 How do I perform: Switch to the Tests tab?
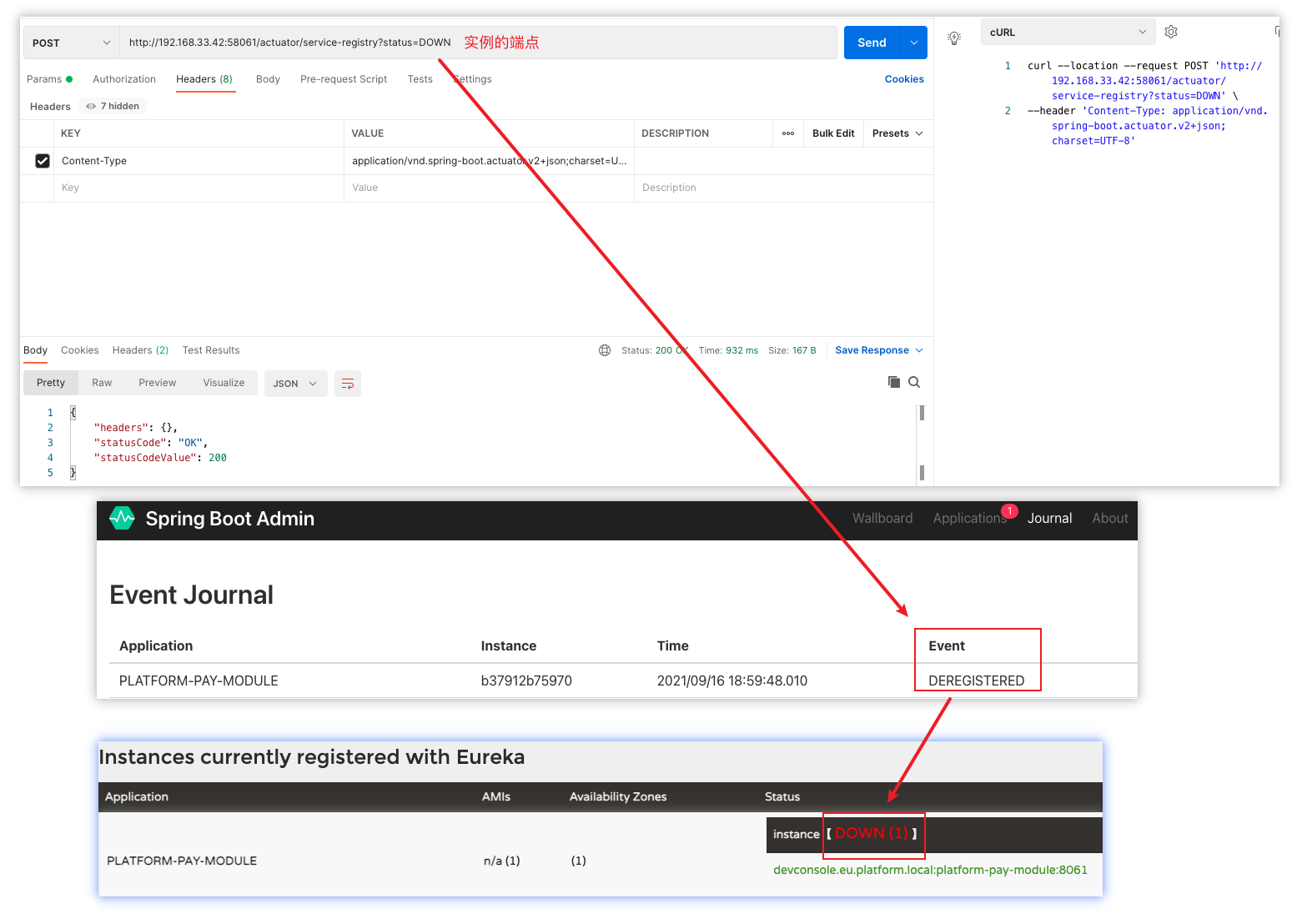(420, 79)
